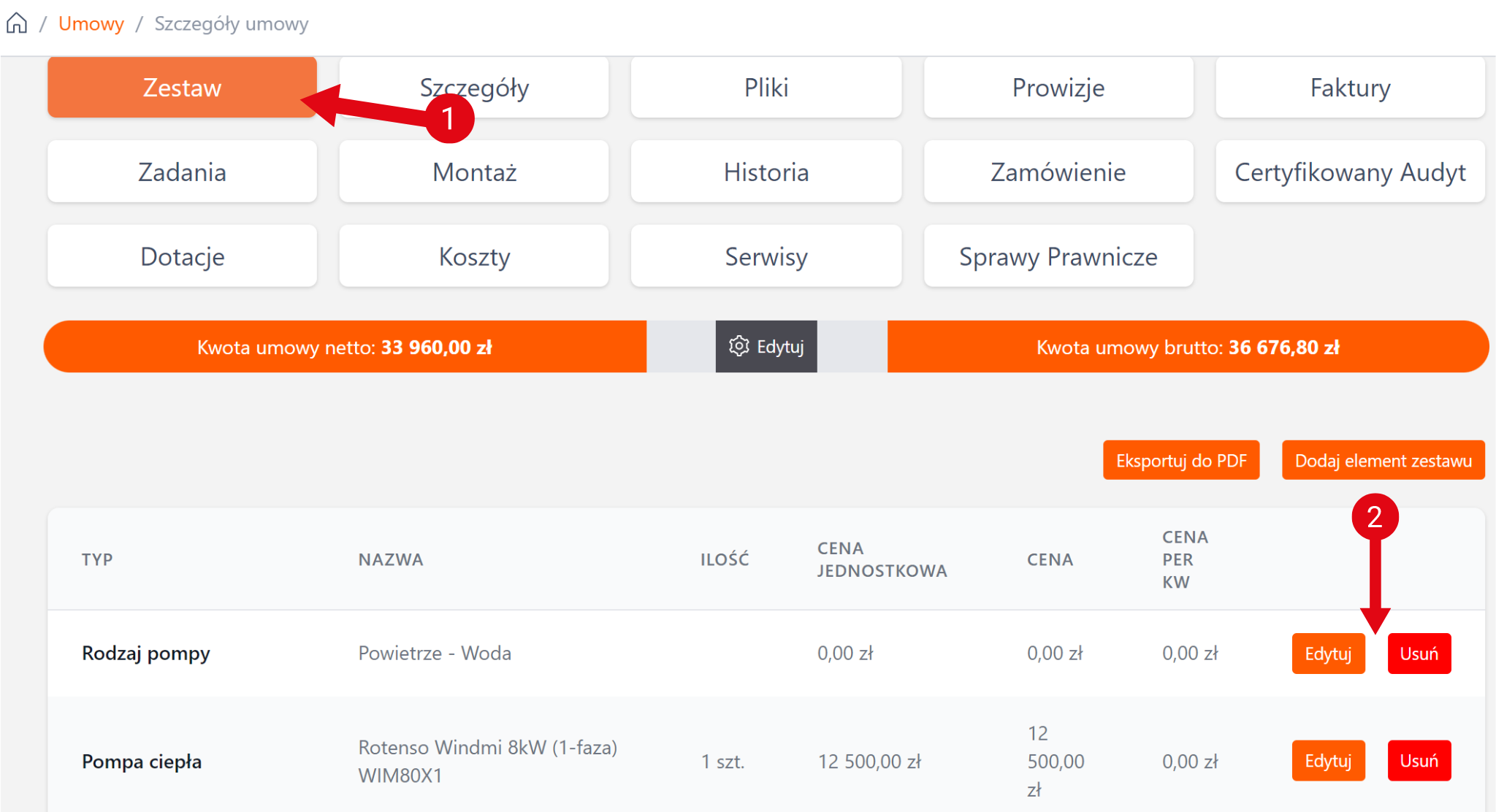The height and width of the screenshot is (812, 1496).
Task: Switch to the Montaż tab
Action: [x=474, y=172]
